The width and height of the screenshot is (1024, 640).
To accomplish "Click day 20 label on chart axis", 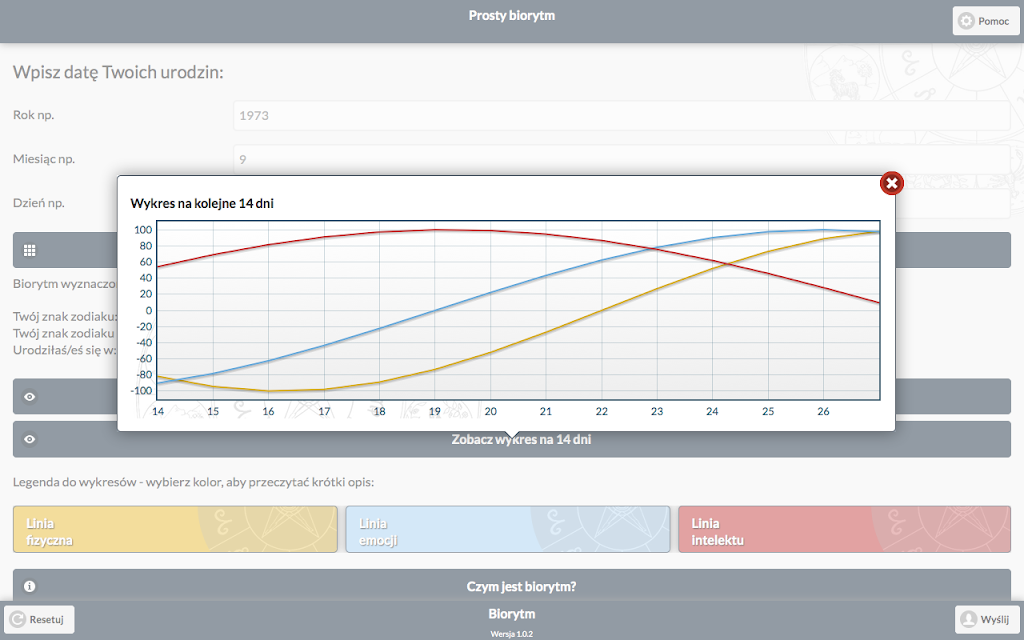I will point(490,411).
